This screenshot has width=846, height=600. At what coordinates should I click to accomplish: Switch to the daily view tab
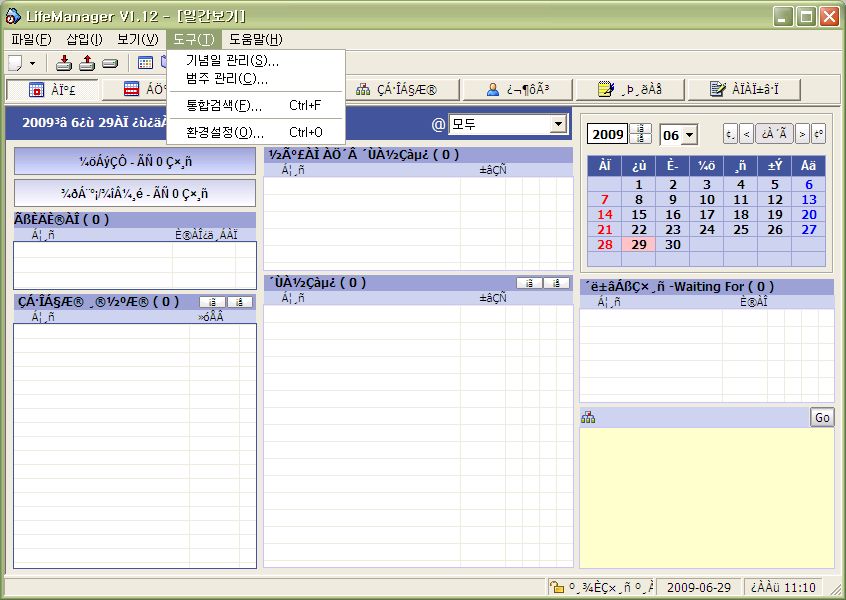coord(52,90)
